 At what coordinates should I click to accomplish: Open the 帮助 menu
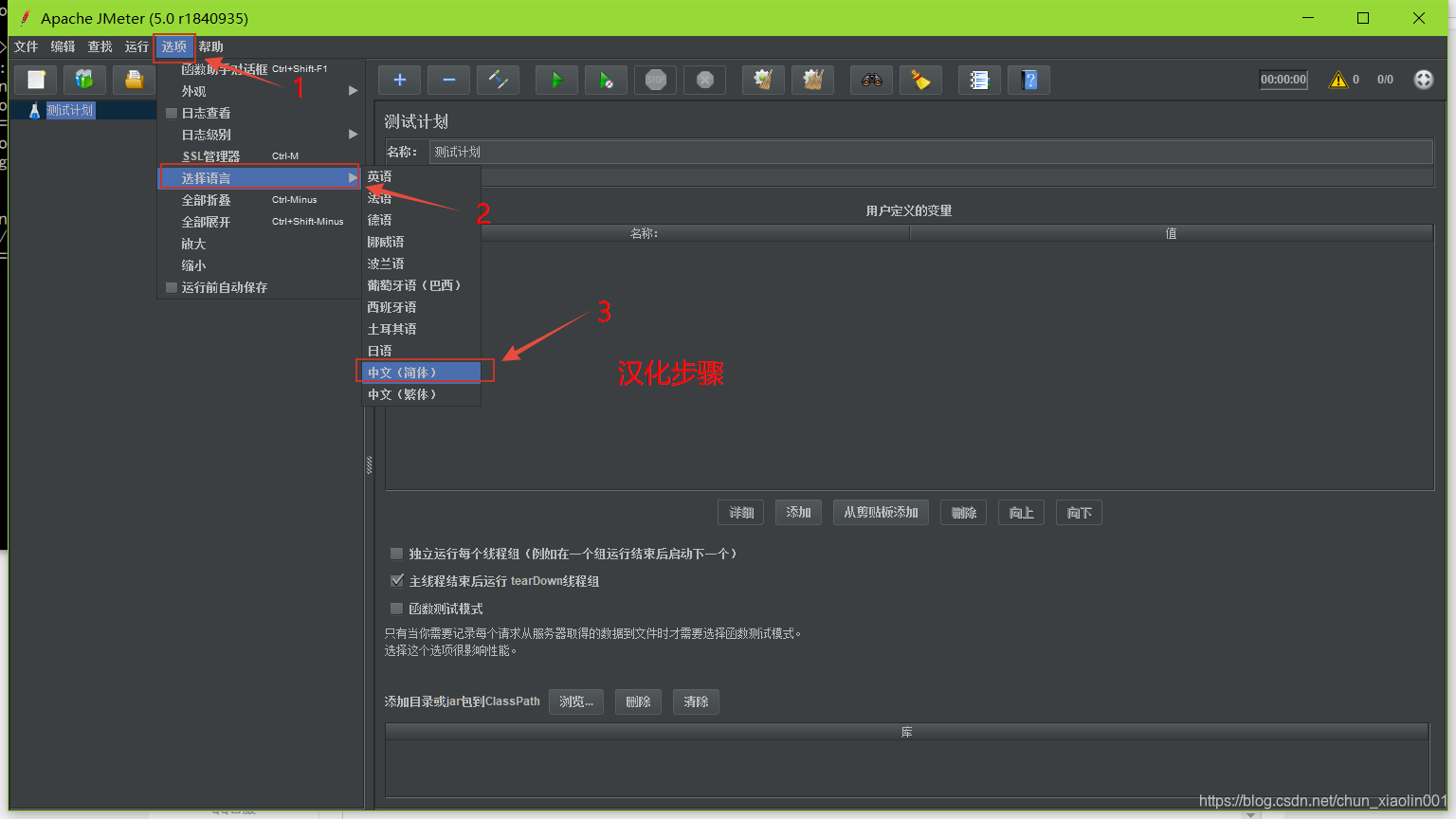point(210,46)
